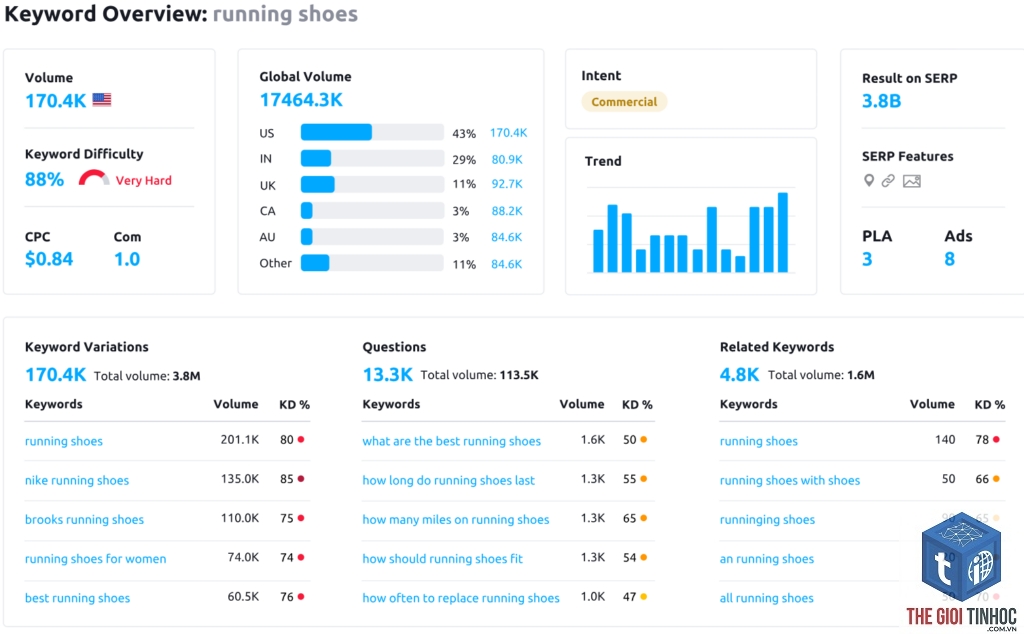Click the UK volume share bar

tap(372, 185)
